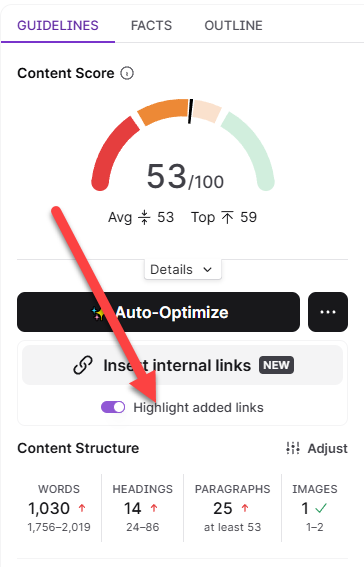
Task: Click the chain link icon
Action: [83, 365]
